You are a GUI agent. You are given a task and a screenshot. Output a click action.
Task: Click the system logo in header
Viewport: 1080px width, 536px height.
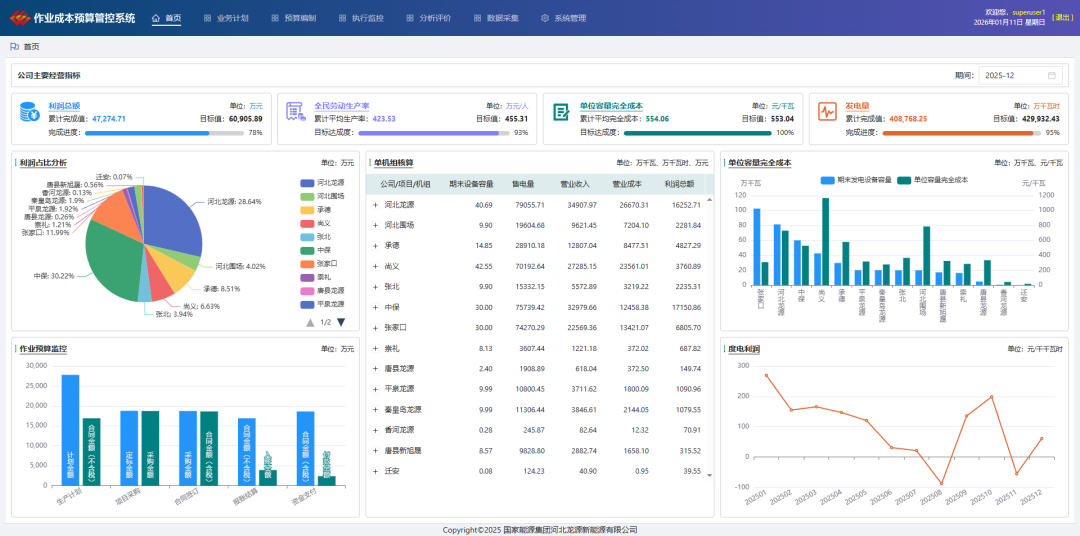coord(19,18)
